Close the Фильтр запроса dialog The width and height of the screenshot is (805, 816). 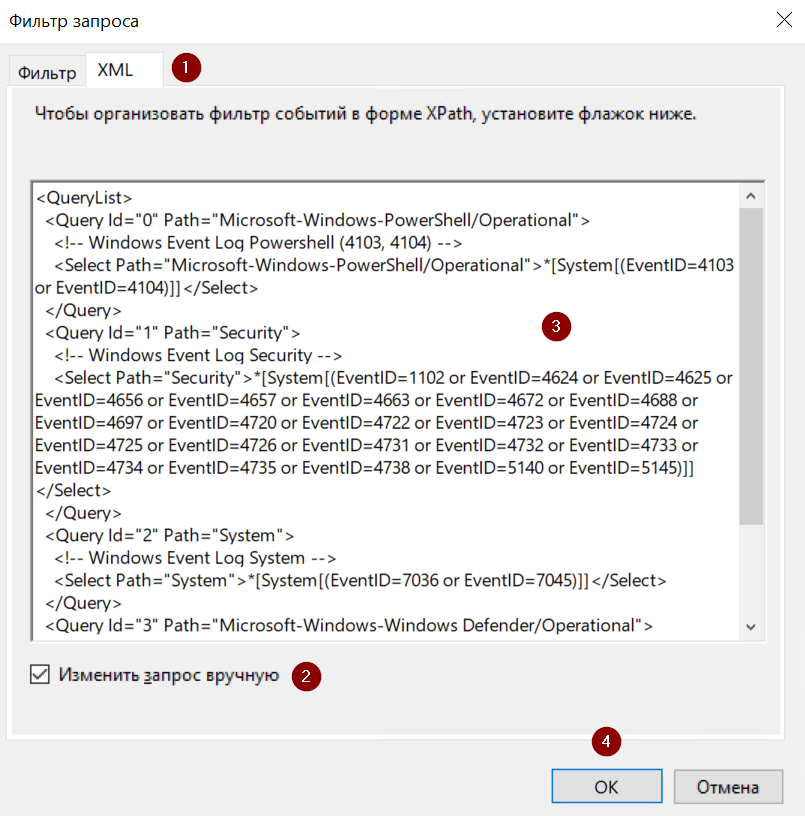pyautogui.click(x=781, y=20)
